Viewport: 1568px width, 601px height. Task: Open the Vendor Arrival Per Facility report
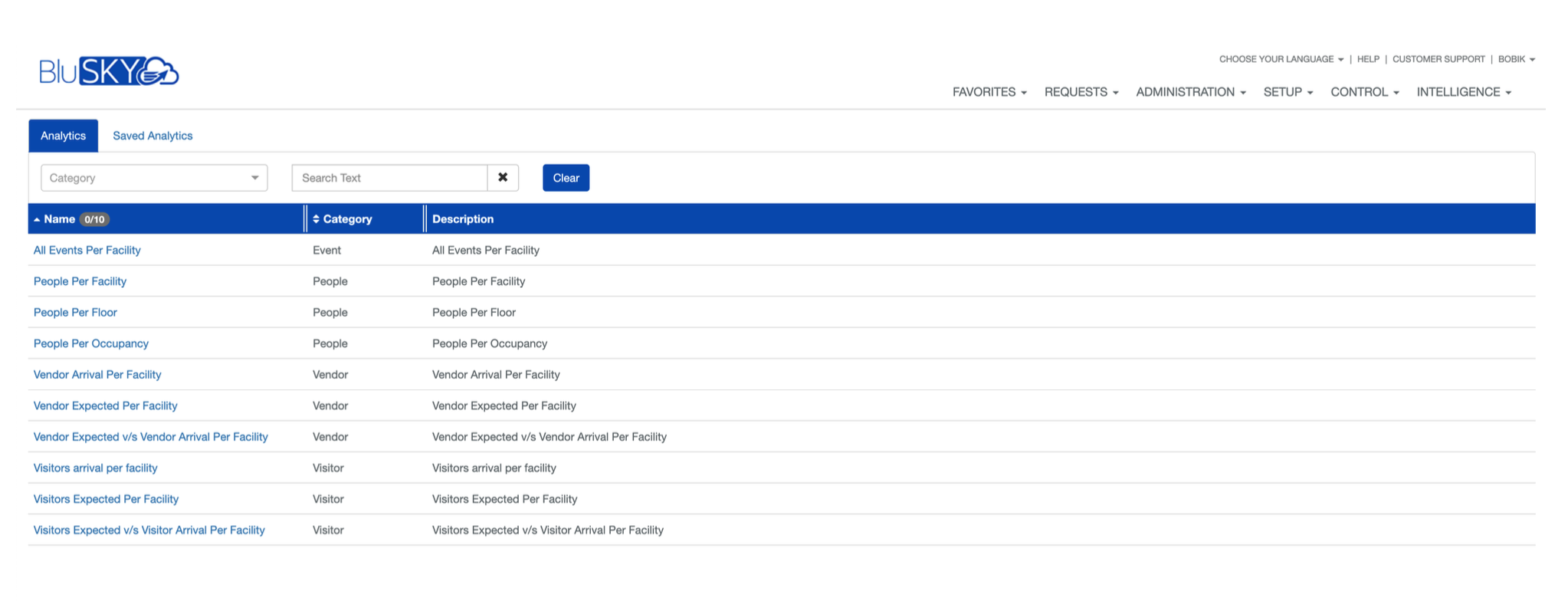pyautogui.click(x=97, y=375)
